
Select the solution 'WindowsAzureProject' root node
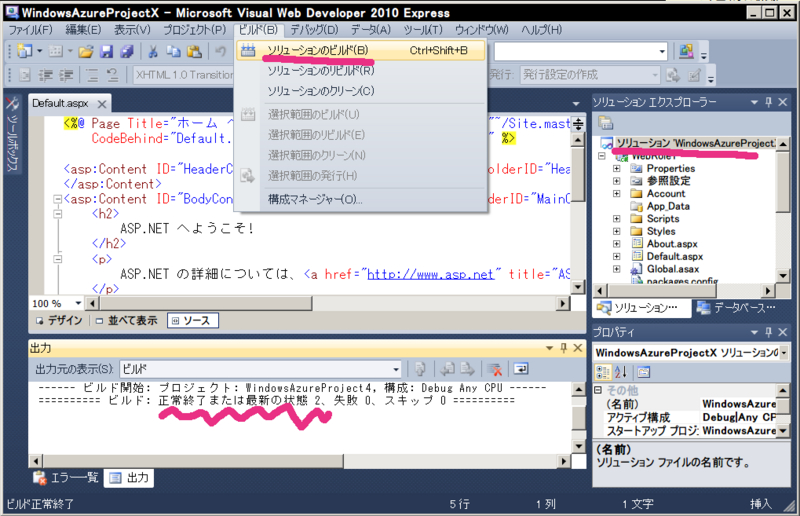(x=688, y=143)
